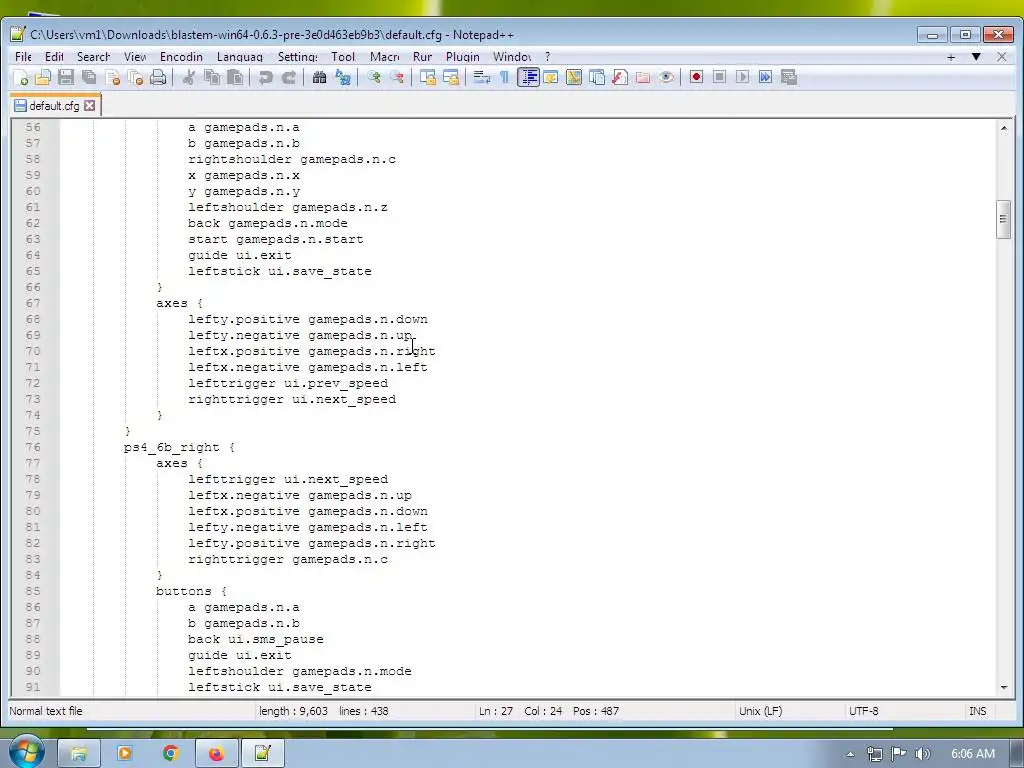1024x768 pixels.
Task: Open the Function List panel icon
Action: [x=620, y=78]
